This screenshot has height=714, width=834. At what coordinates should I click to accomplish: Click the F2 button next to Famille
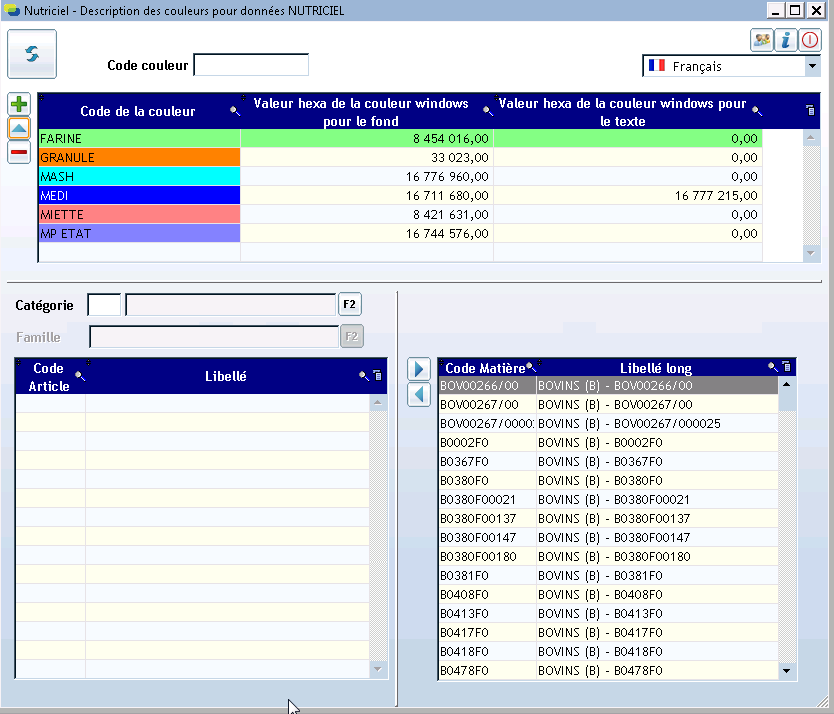click(x=352, y=336)
